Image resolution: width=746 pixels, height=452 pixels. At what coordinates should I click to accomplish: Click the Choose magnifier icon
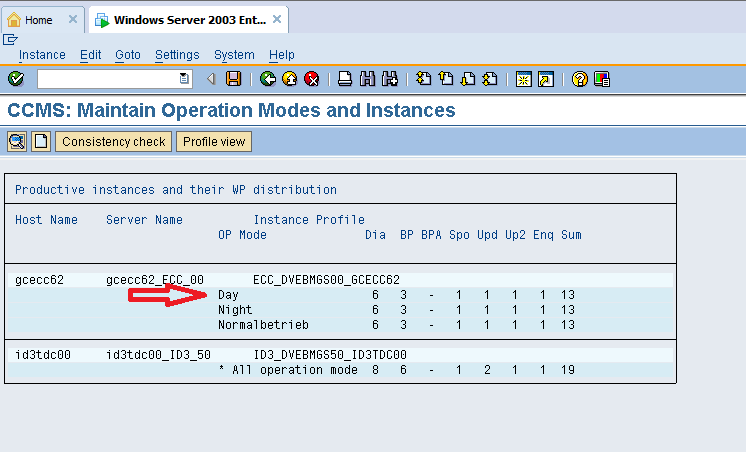pos(17,142)
